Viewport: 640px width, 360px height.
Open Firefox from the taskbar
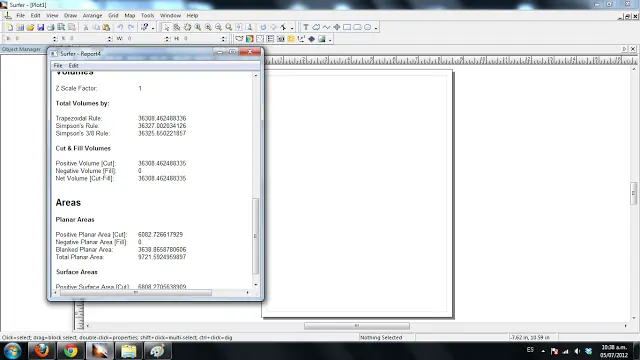(41, 351)
